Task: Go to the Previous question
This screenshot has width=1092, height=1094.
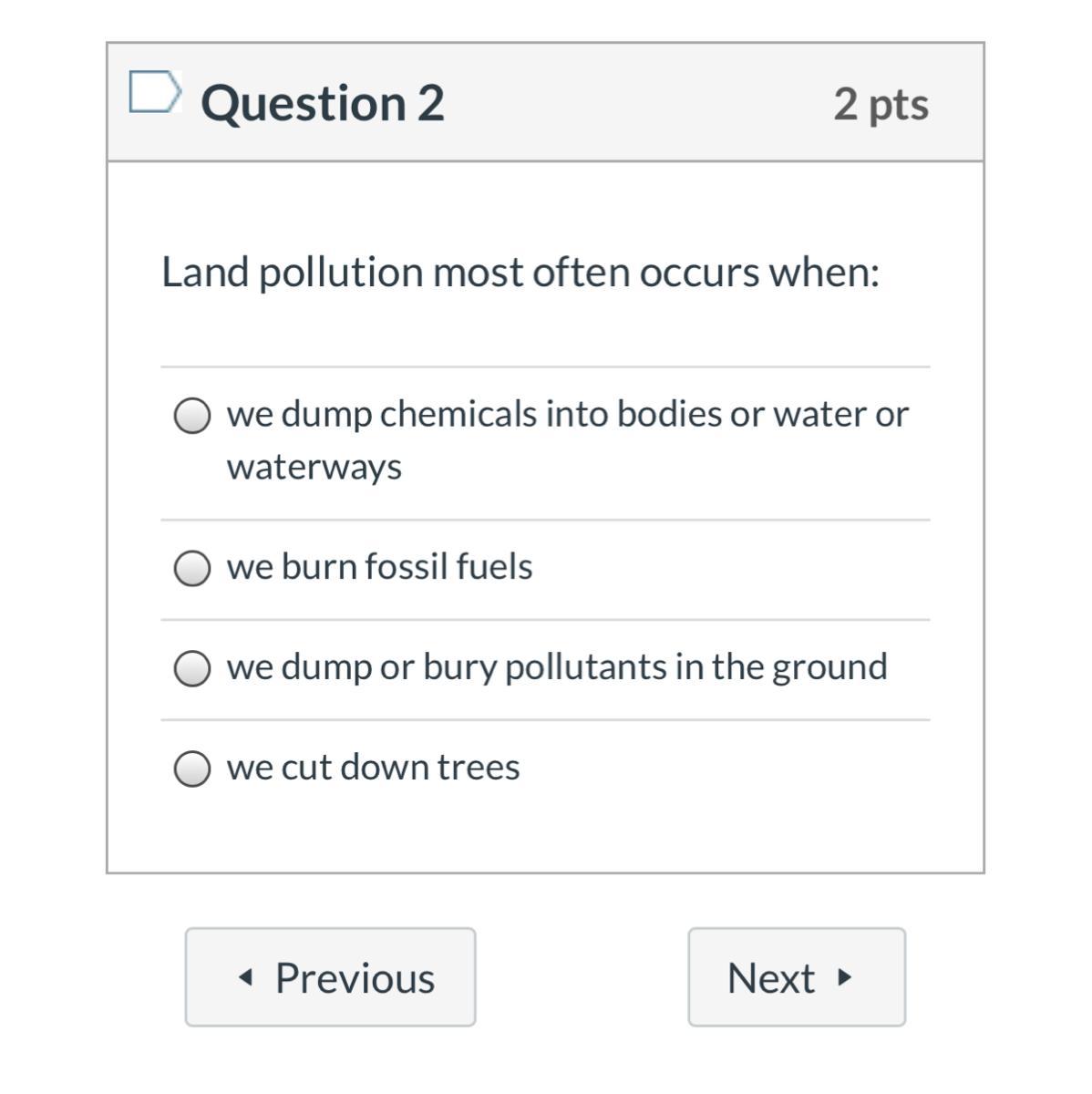Action: [330, 977]
